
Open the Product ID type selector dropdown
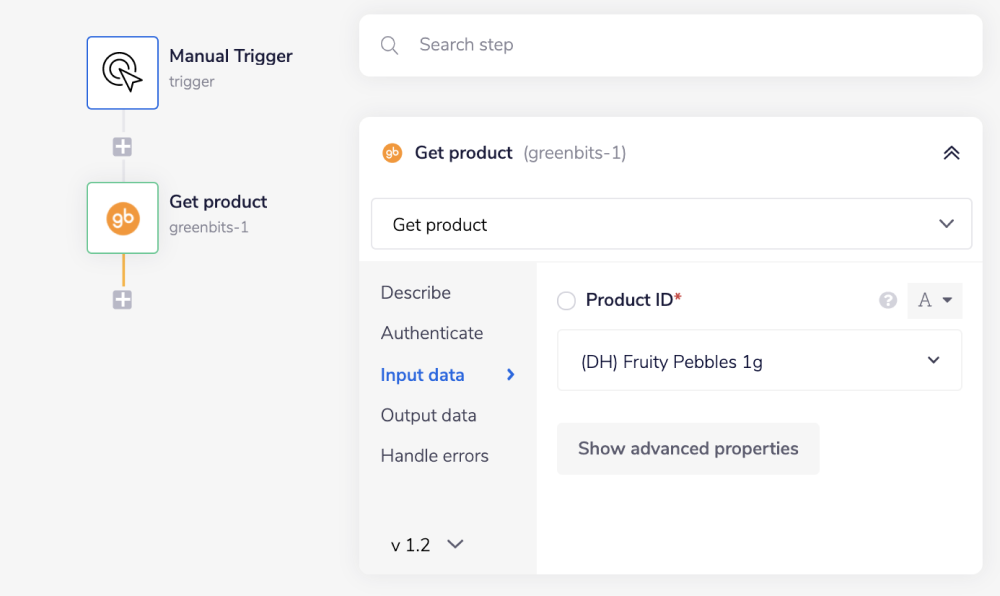coord(934,300)
